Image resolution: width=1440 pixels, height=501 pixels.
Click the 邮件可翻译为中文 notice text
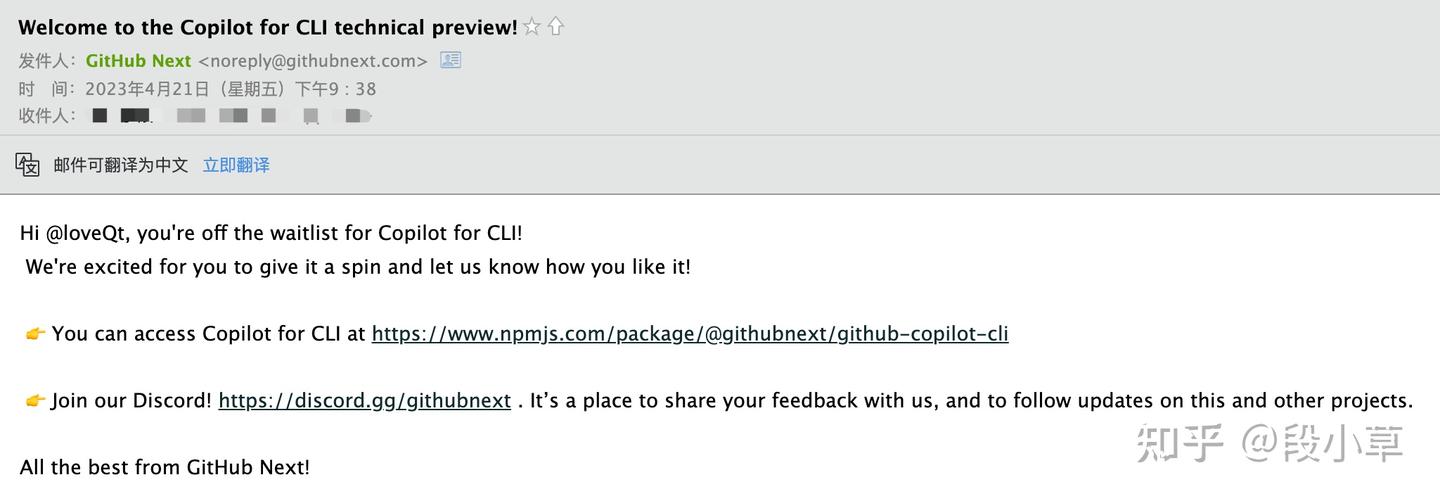[121, 165]
